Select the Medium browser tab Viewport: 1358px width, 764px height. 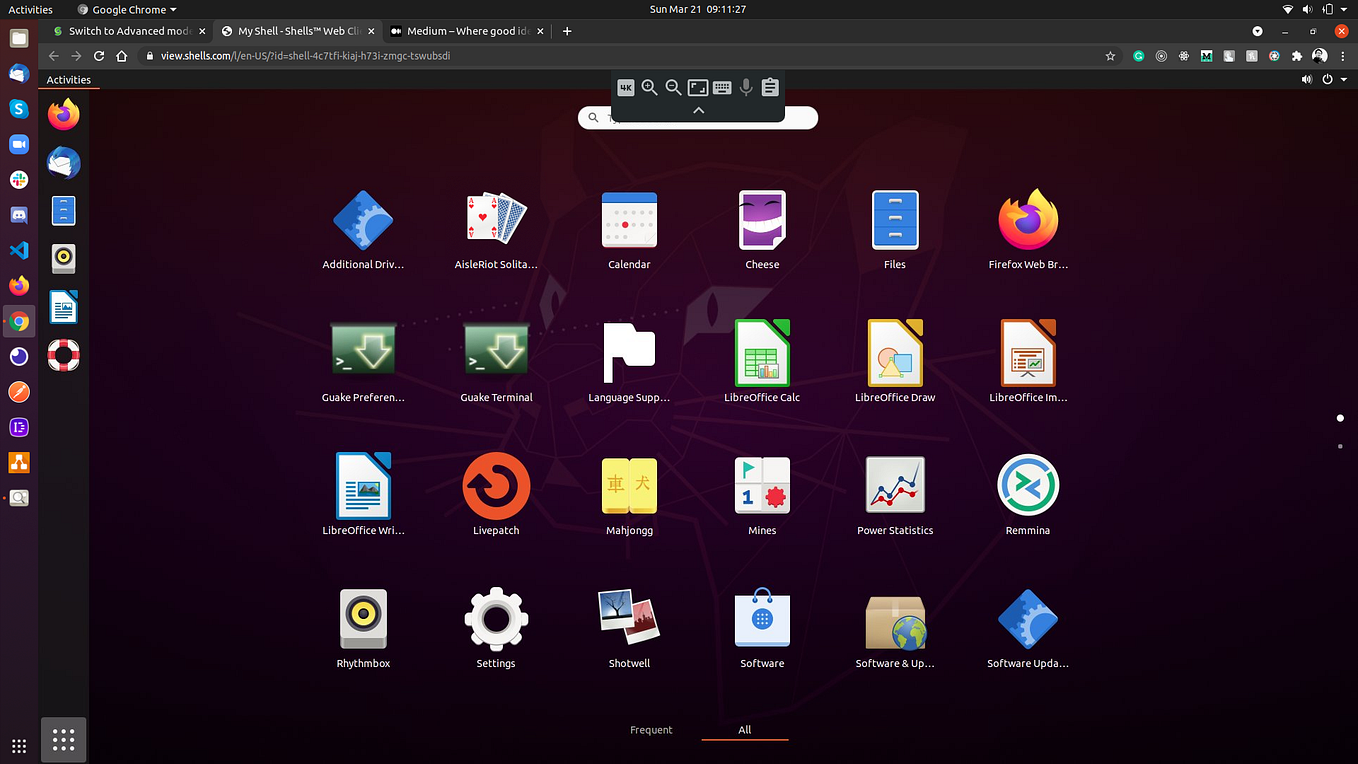pos(466,31)
